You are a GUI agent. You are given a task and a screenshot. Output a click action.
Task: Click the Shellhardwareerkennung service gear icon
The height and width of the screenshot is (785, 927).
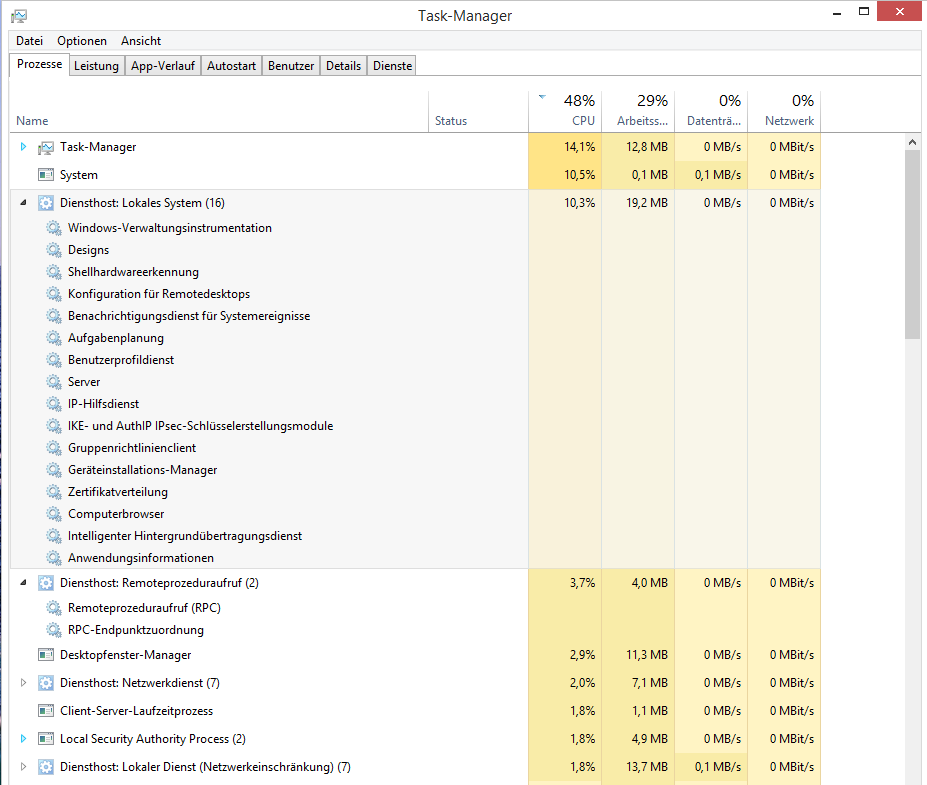click(54, 272)
